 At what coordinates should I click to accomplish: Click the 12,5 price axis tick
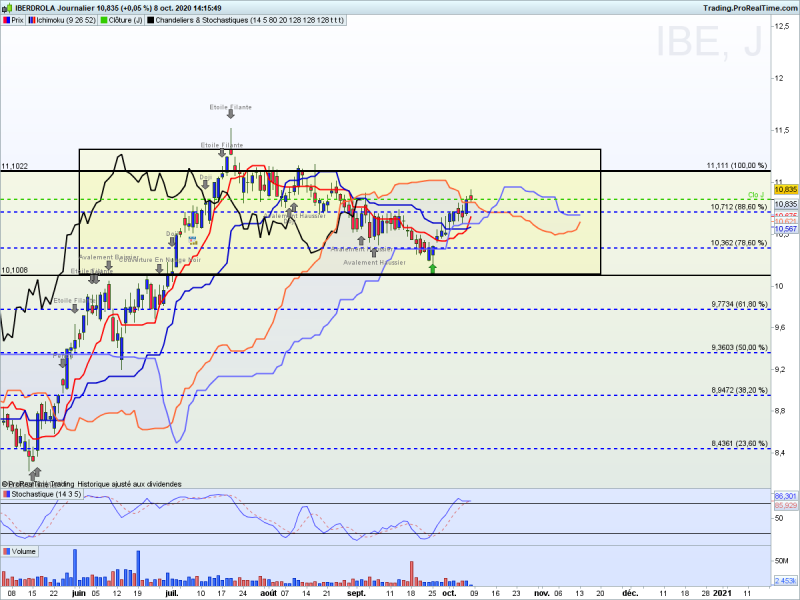783,26
